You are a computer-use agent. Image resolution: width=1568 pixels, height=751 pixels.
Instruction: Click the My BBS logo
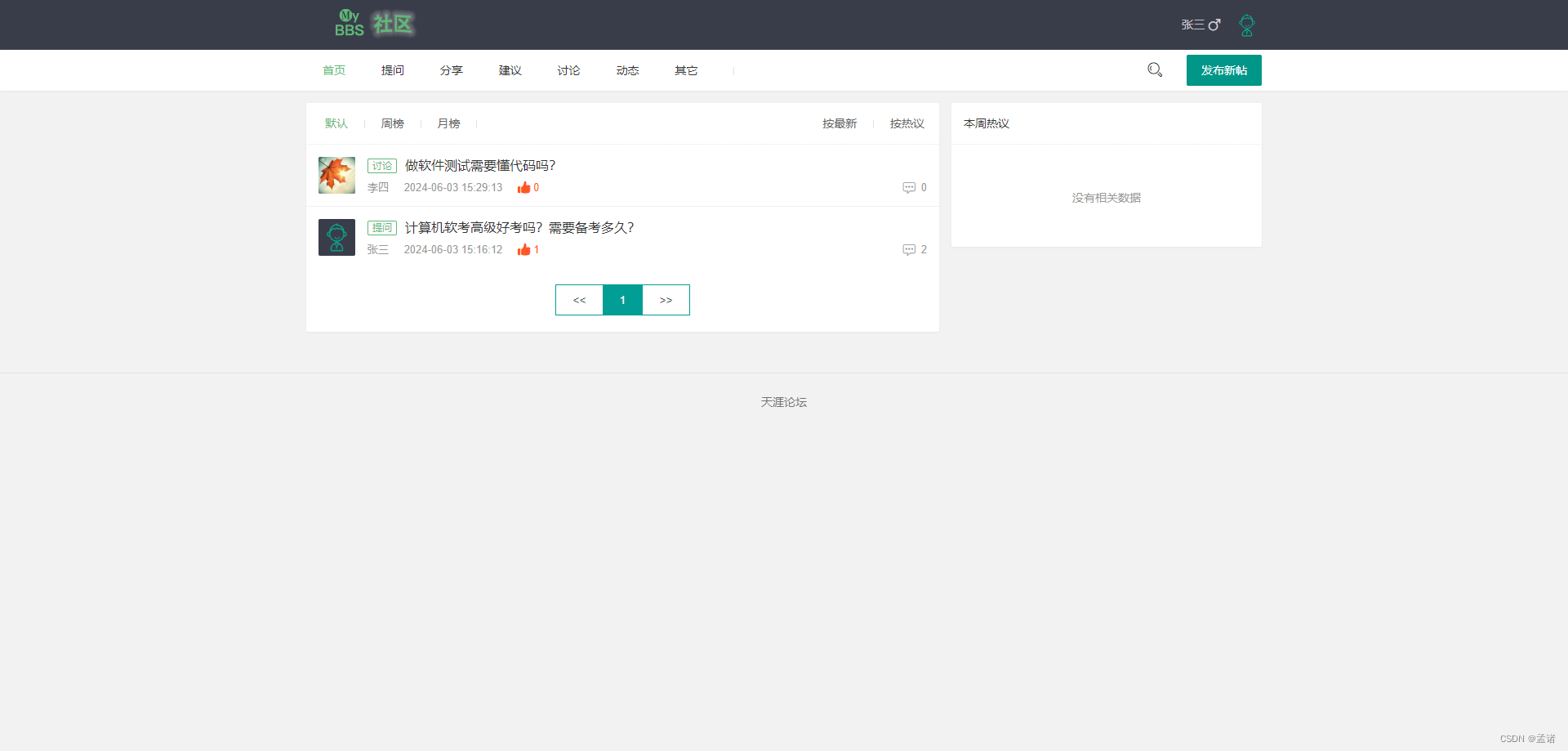[350, 25]
